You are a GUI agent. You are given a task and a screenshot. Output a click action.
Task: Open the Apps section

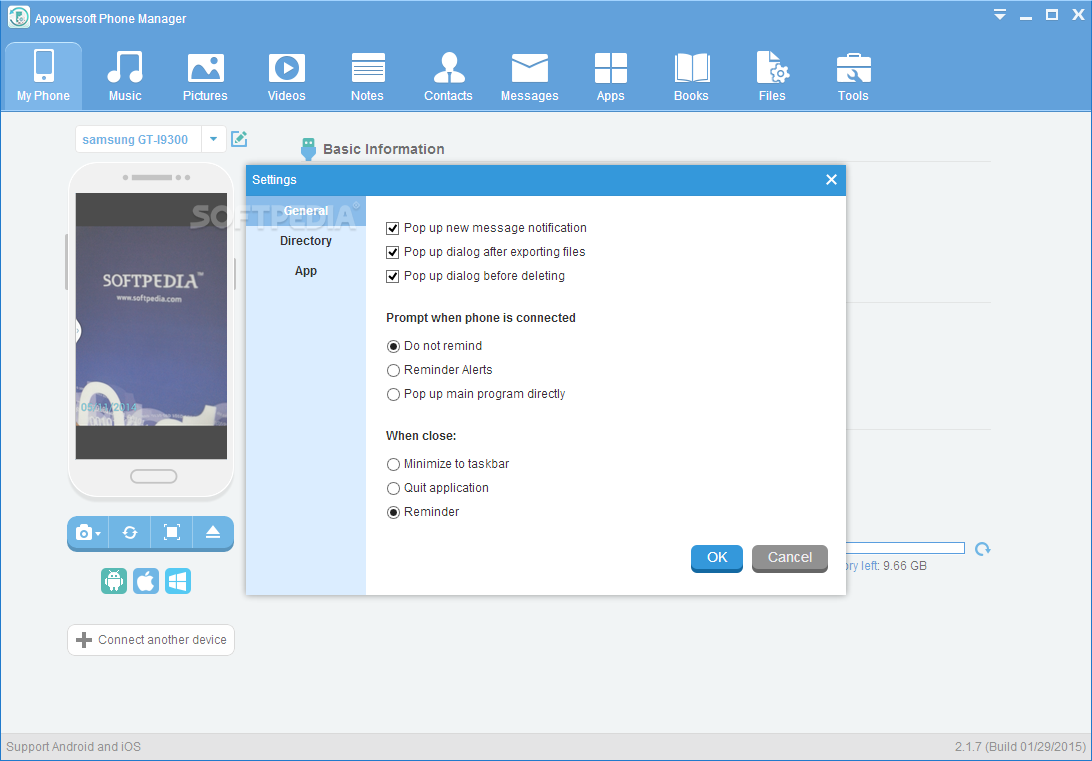click(x=610, y=76)
